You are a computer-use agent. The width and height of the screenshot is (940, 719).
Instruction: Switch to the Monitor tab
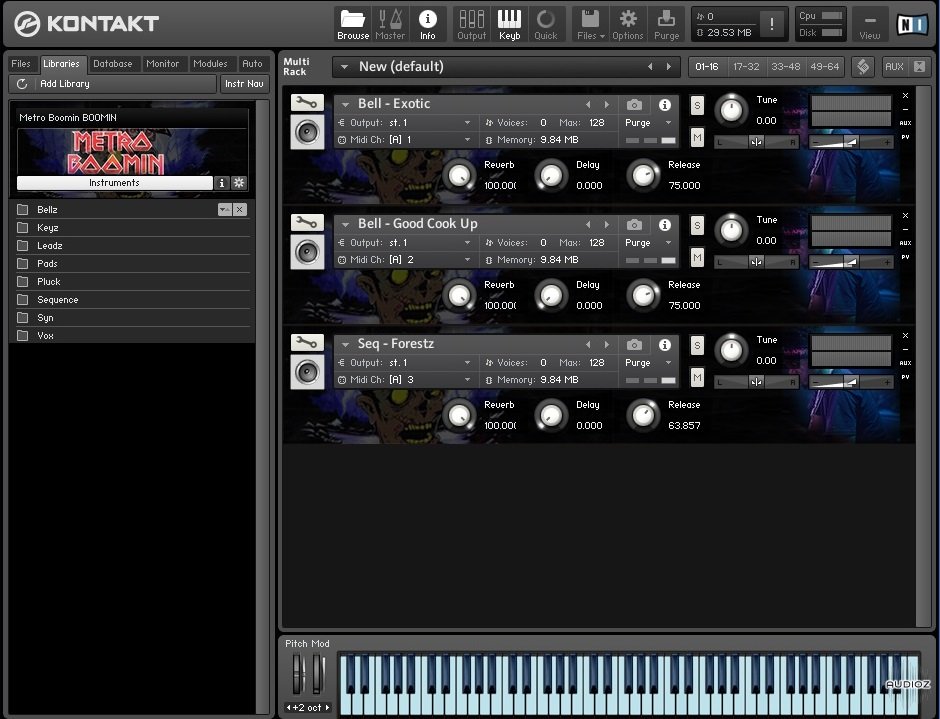pyautogui.click(x=162, y=64)
